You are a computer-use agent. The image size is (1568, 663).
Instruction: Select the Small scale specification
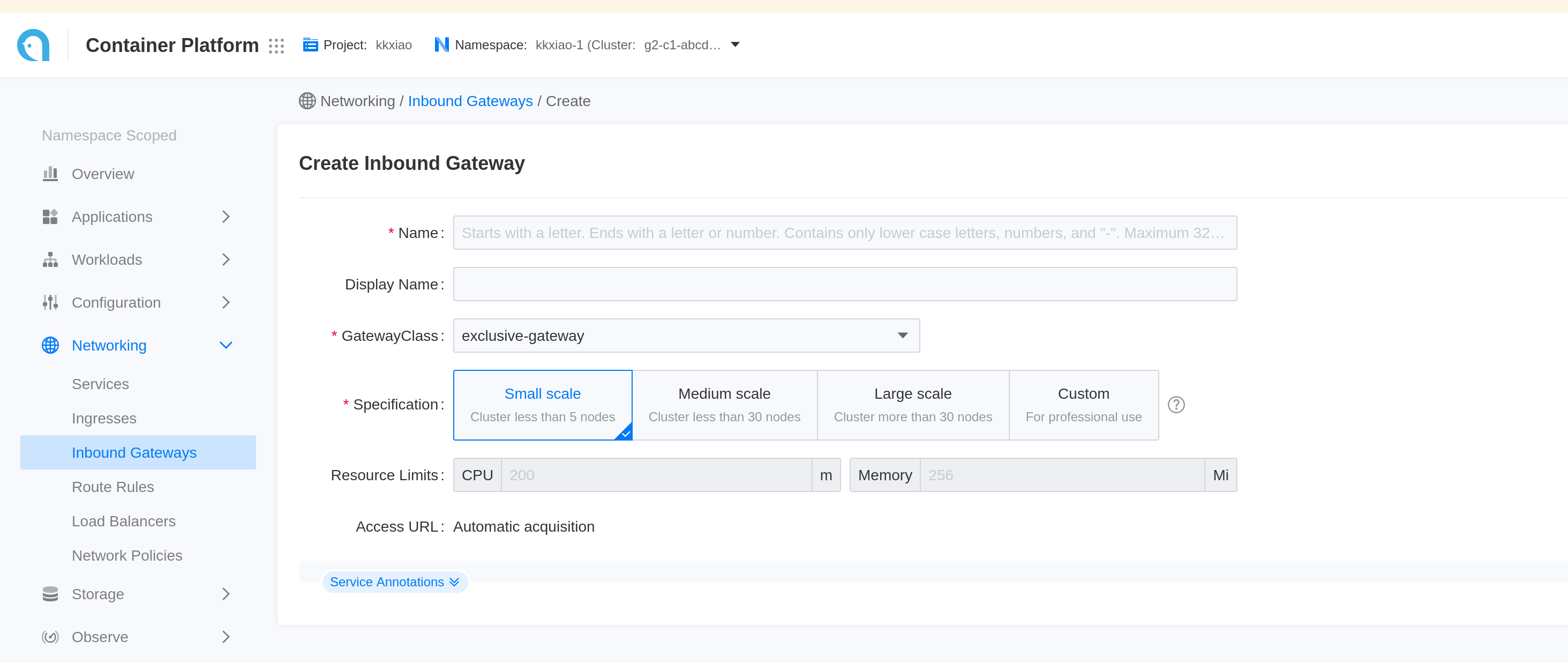coord(542,405)
